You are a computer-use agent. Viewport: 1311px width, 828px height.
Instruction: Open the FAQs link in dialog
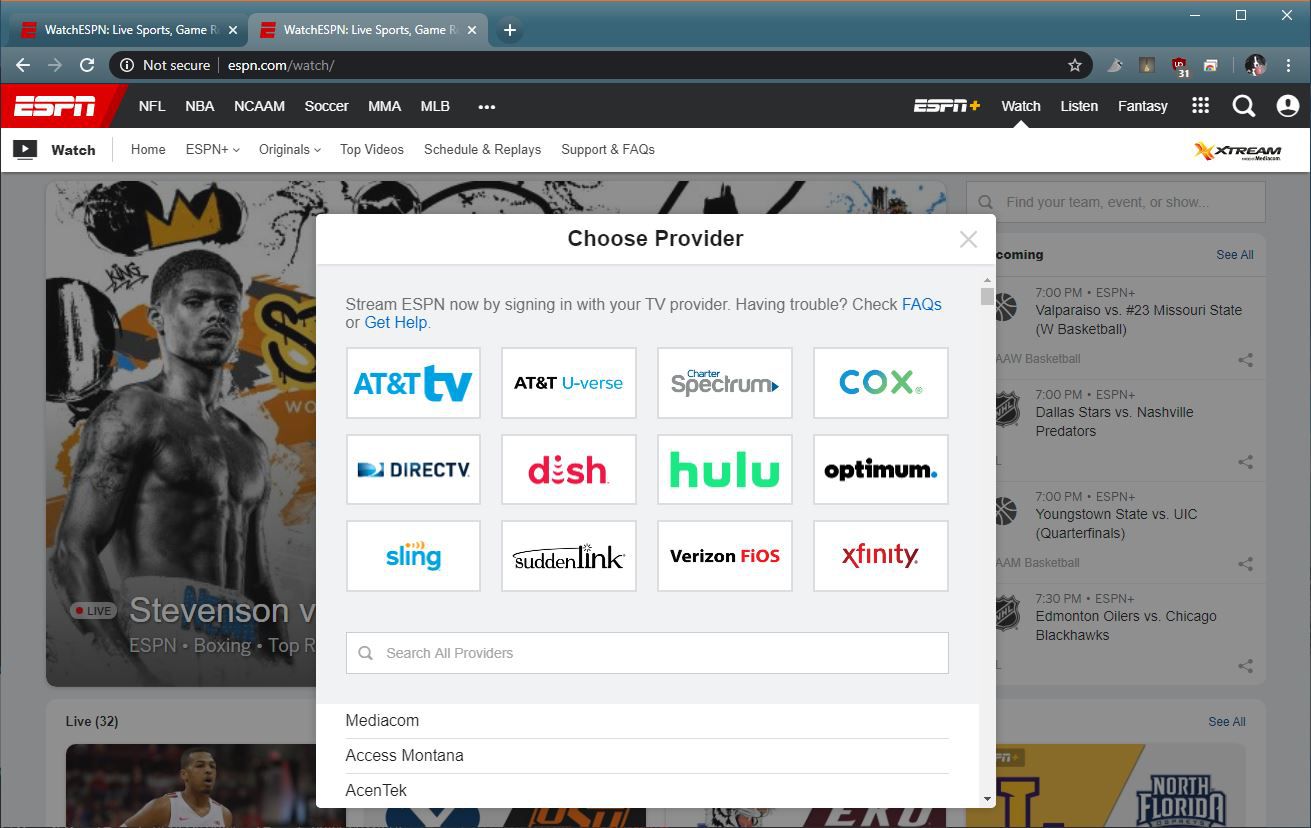[x=922, y=304]
